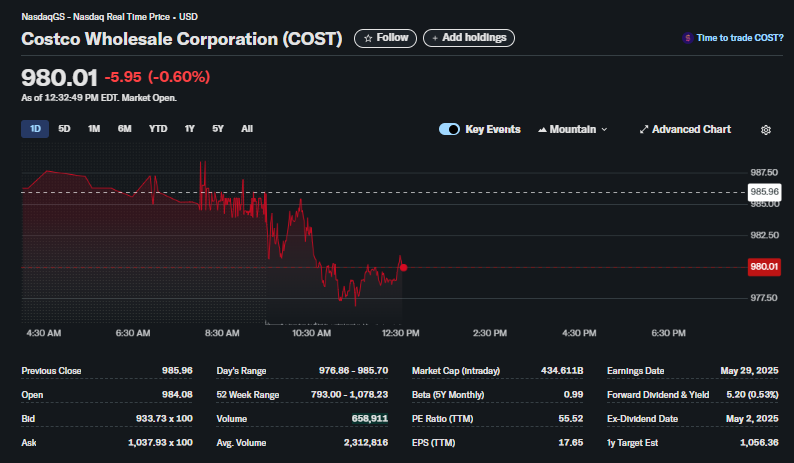Switch to the 1M range tab
Viewport: 794px width, 463px height.
(94, 129)
